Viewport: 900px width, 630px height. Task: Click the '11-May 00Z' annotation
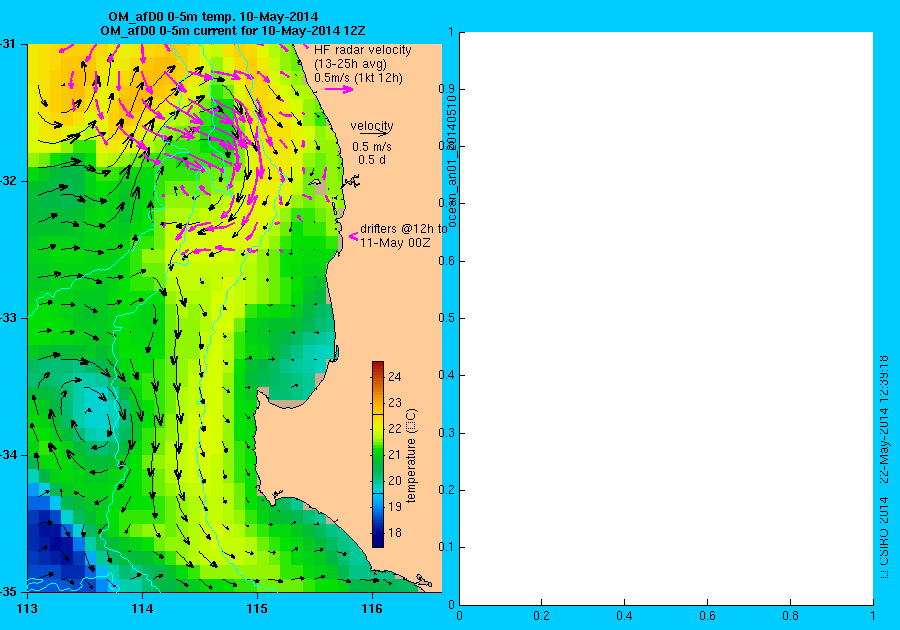395,243
